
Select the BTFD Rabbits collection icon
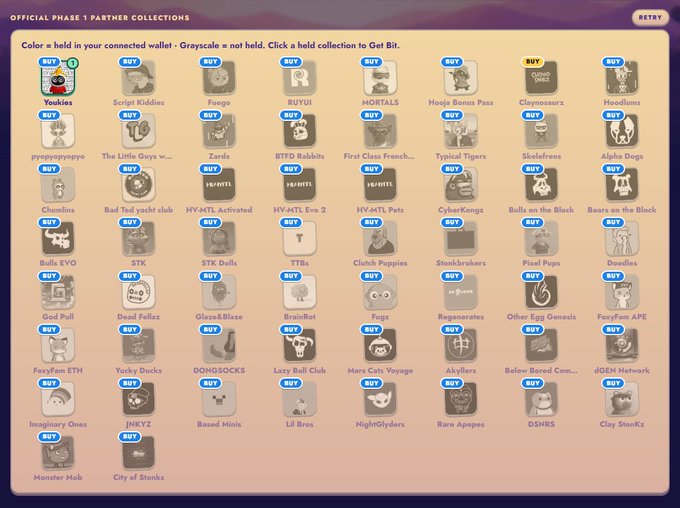(300, 132)
